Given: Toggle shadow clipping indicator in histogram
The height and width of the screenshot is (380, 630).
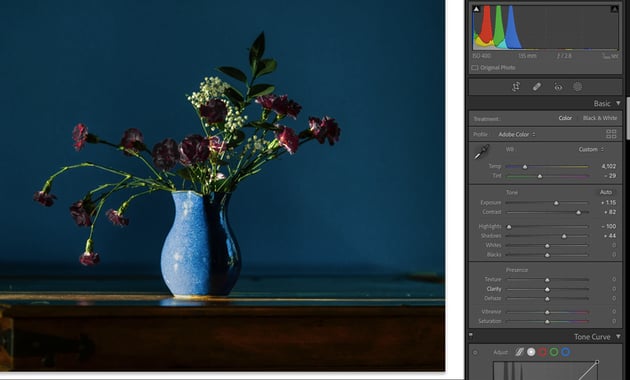Looking at the screenshot, I should tap(476, 9).
